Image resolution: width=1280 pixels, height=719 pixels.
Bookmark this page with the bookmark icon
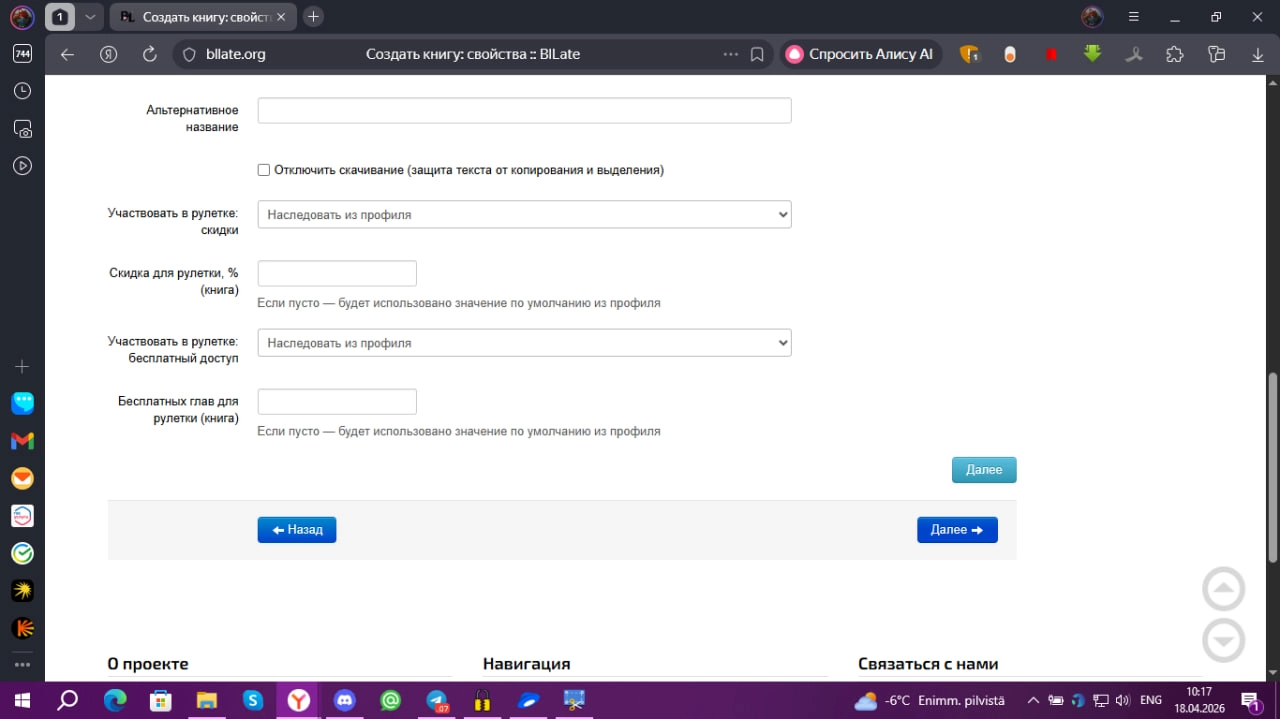(x=757, y=55)
